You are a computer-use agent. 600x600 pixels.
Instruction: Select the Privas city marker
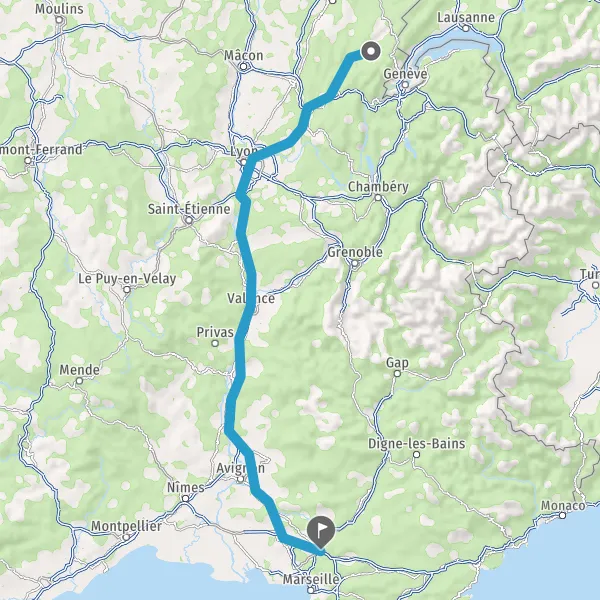(215, 343)
